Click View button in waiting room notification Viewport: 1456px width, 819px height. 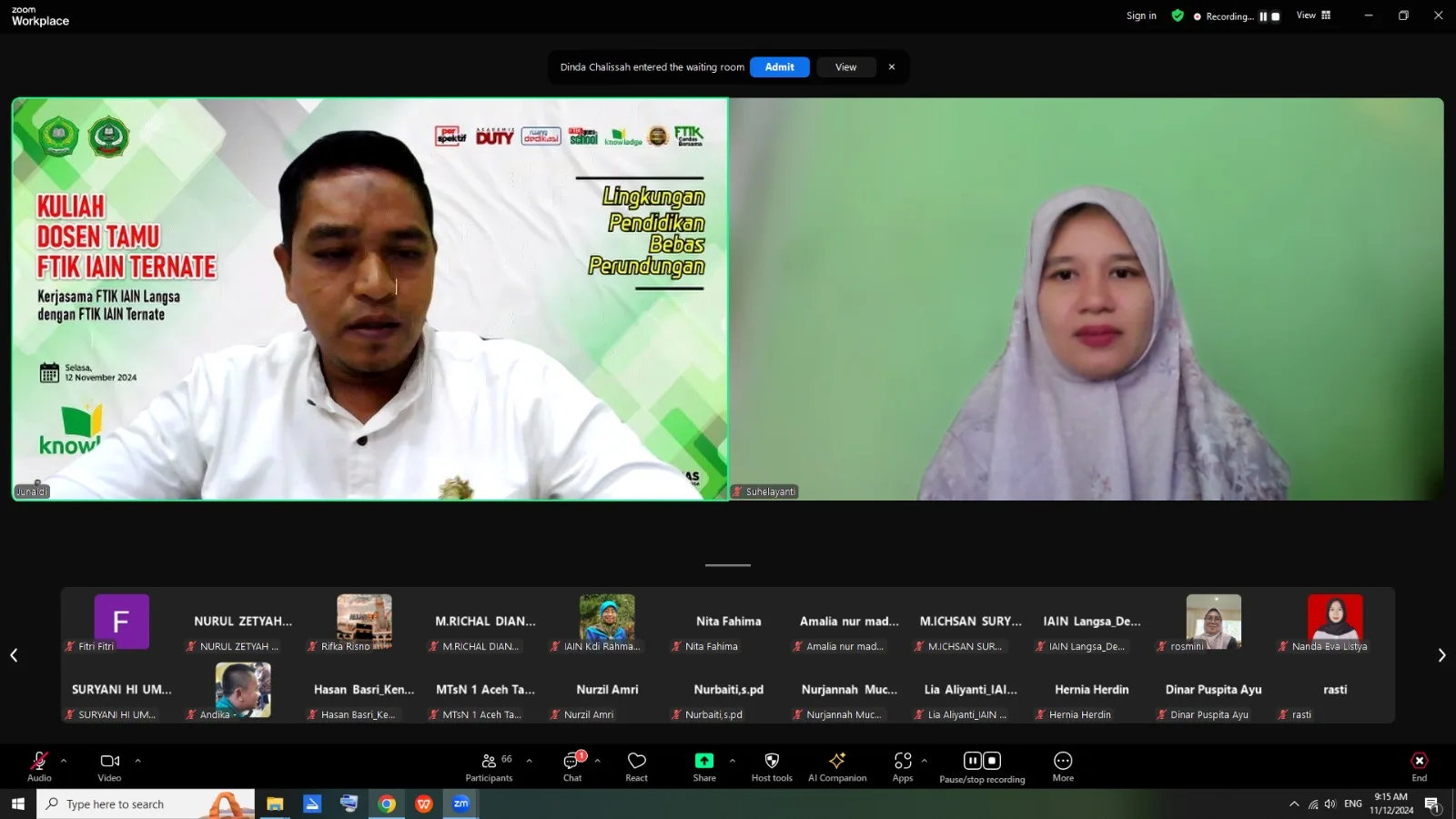click(x=846, y=67)
